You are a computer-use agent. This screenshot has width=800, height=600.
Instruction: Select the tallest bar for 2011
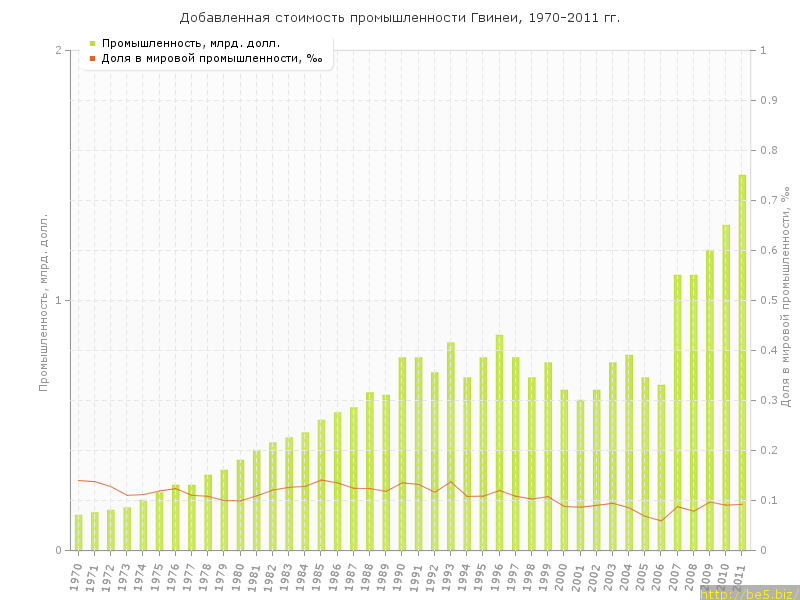[742, 362]
